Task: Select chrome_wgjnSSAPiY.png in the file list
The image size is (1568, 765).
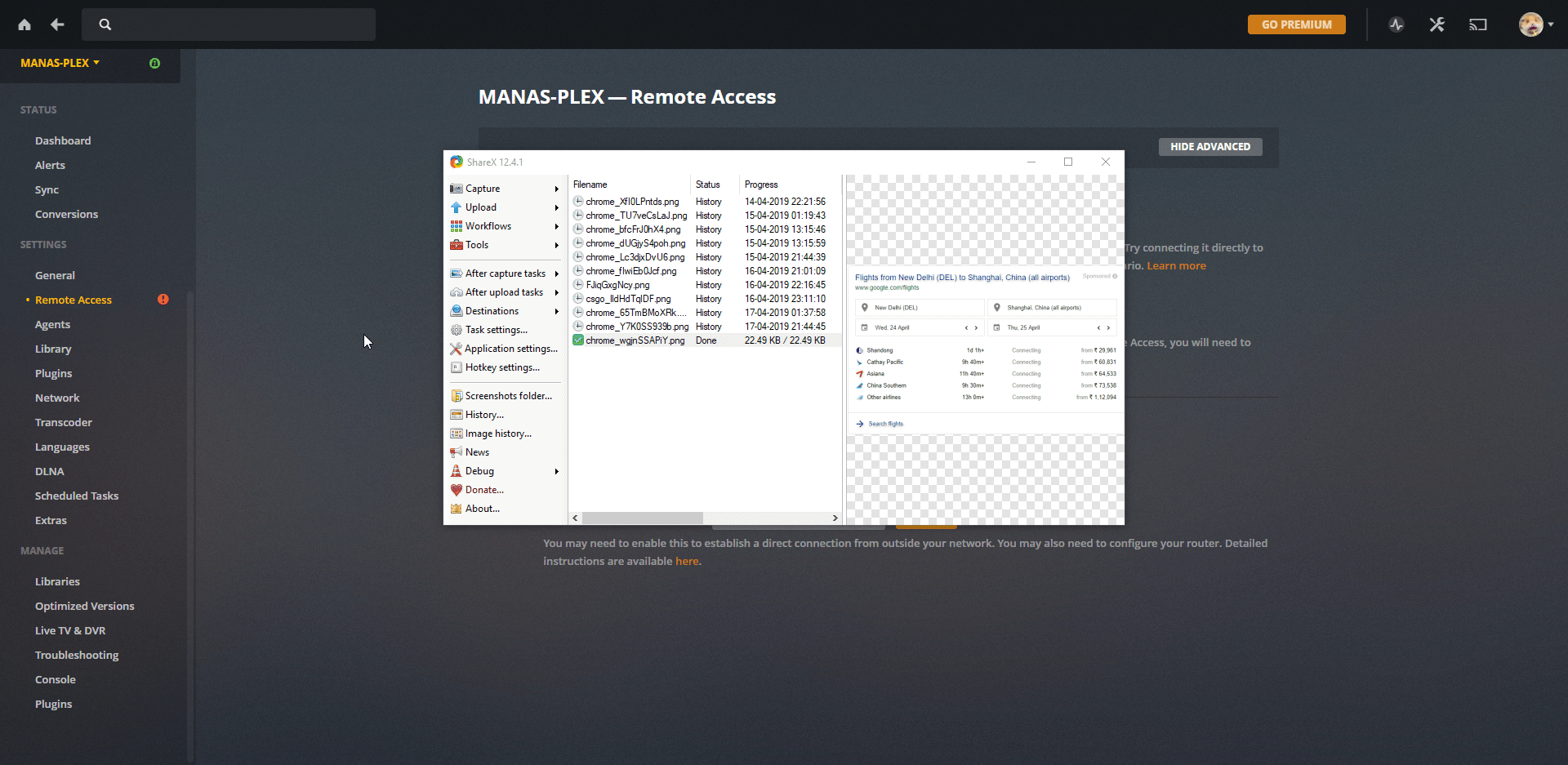Action: click(x=635, y=340)
